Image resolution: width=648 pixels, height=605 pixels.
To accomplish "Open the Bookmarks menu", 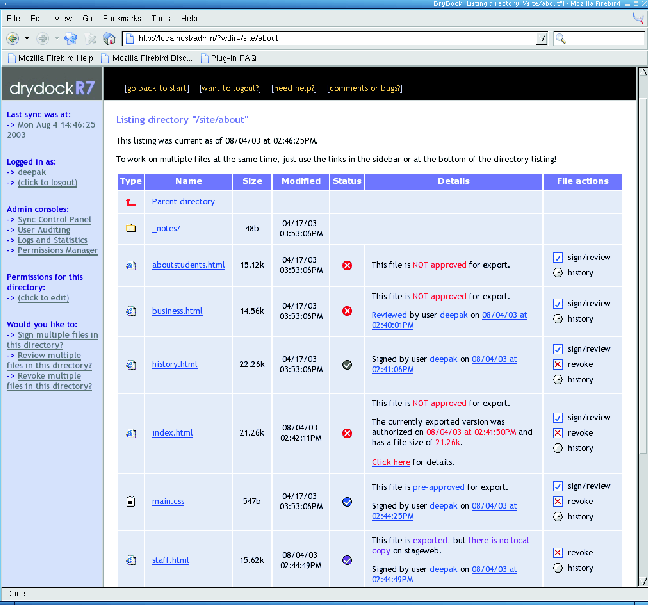I will pos(119,18).
